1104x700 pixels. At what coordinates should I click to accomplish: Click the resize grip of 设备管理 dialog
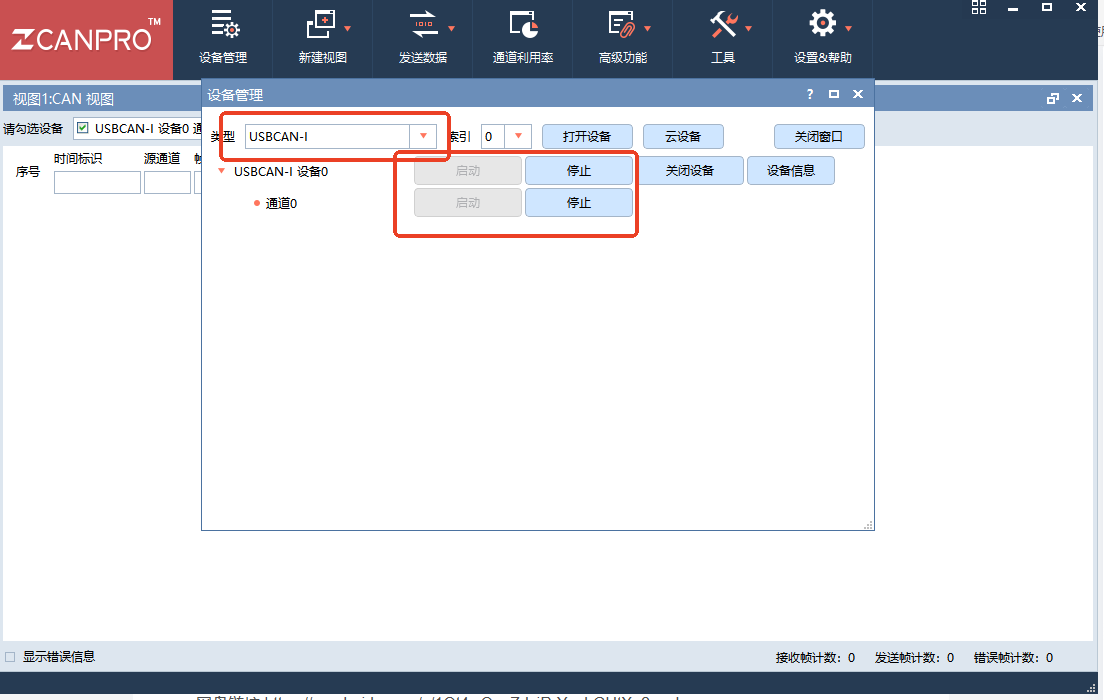[868, 525]
